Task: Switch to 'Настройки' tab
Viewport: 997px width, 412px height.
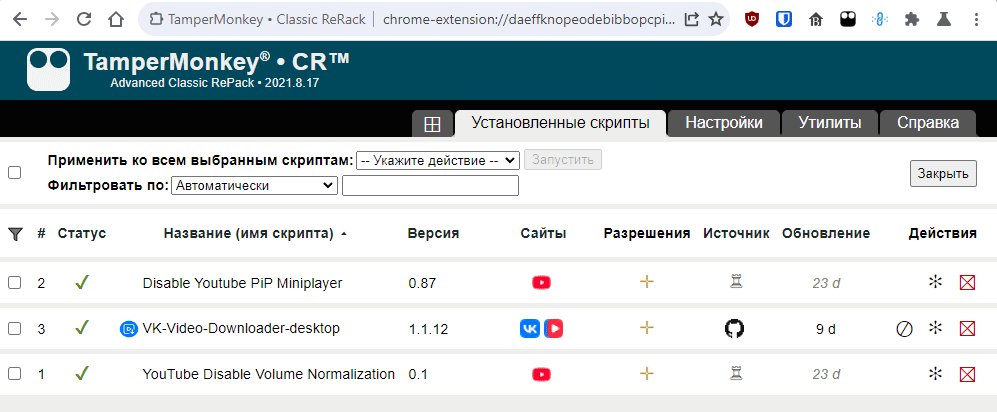Action: coord(724,123)
